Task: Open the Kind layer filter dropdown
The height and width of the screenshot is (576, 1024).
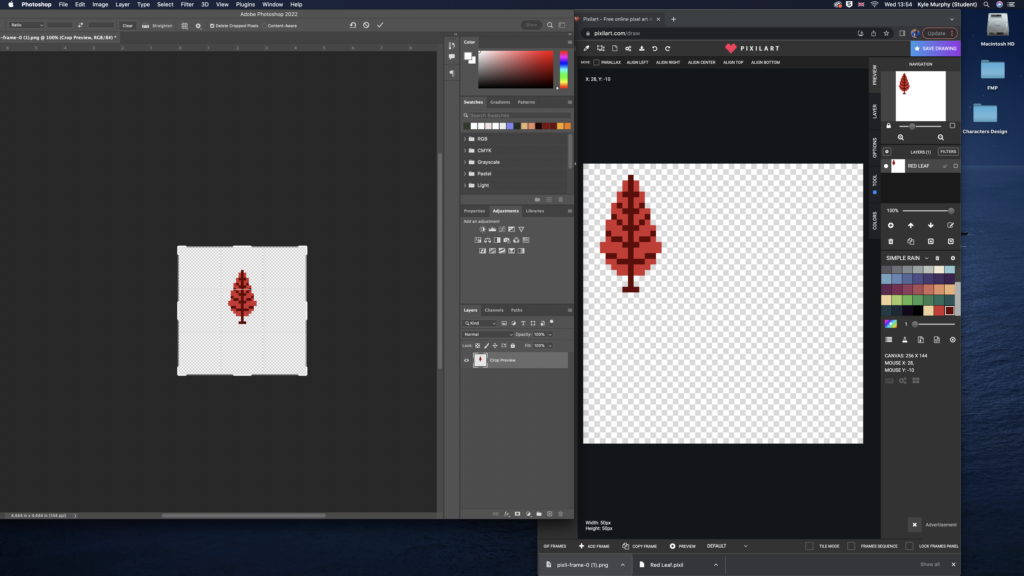Action: (480, 323)
